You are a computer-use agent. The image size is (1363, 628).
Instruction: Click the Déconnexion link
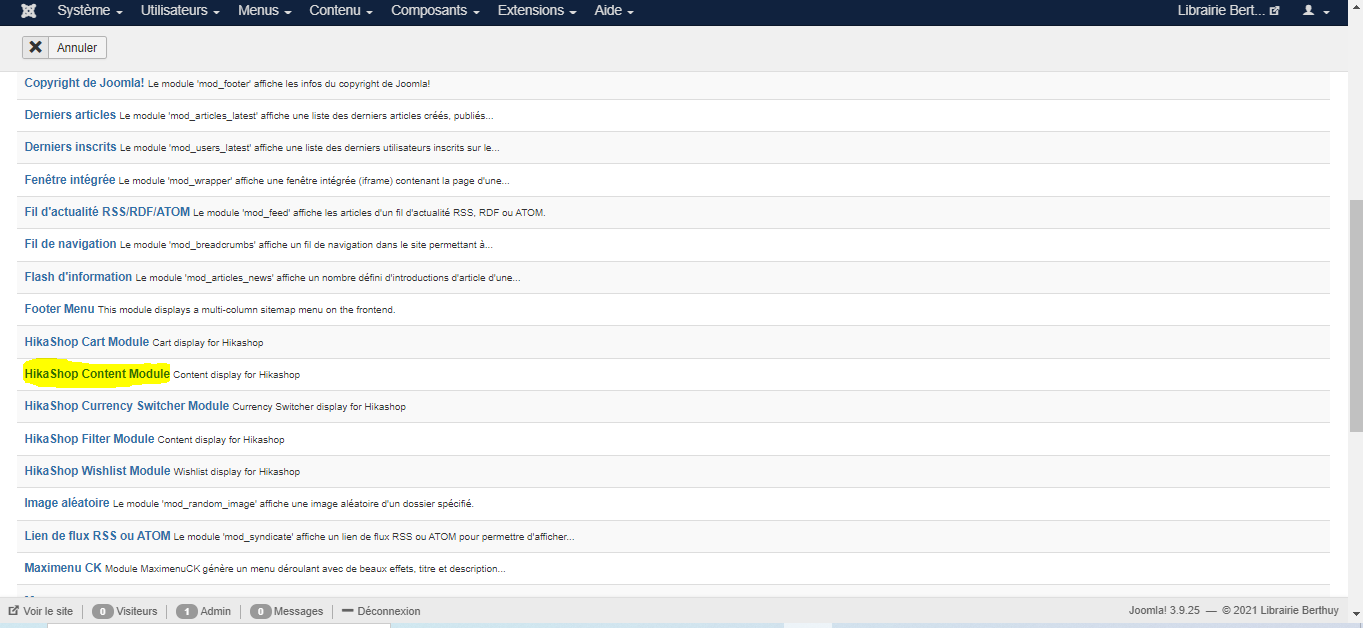pos(389,611)
